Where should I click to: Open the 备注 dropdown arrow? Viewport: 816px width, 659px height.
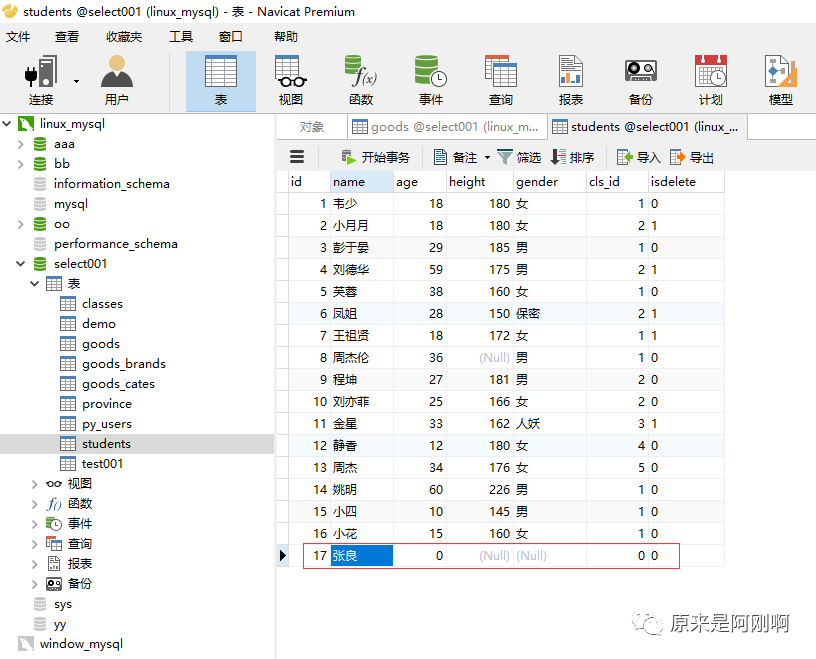(487, 157)
